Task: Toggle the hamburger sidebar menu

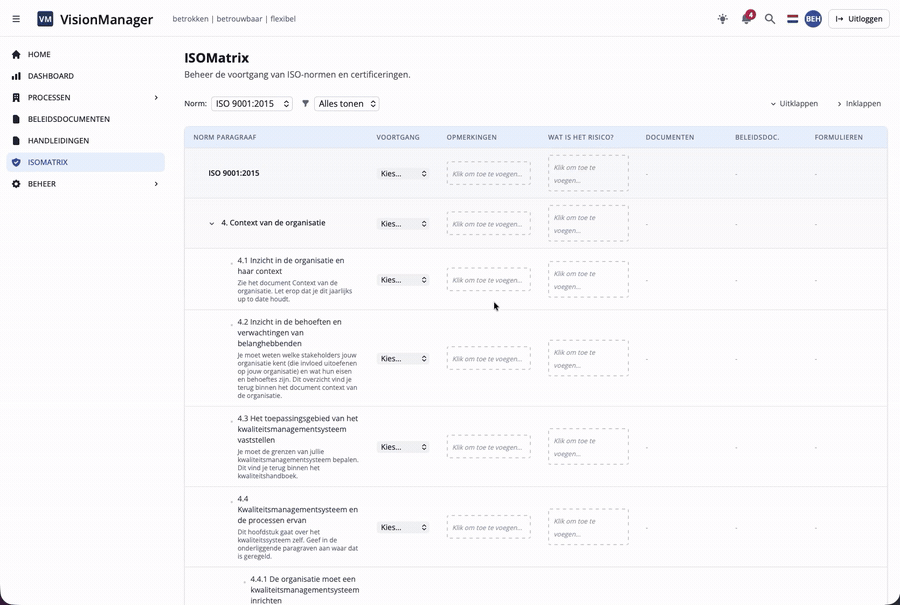Action: [16, 19]
